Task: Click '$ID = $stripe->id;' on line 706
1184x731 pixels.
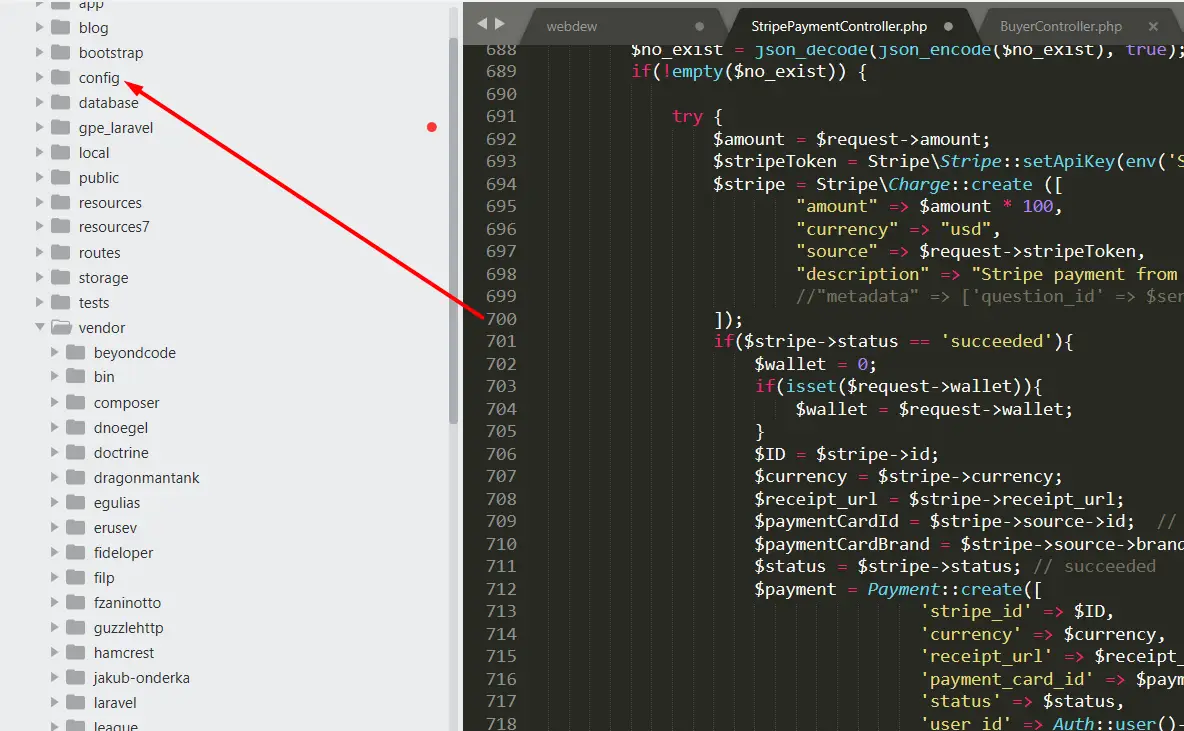Action: pos(846,454)
